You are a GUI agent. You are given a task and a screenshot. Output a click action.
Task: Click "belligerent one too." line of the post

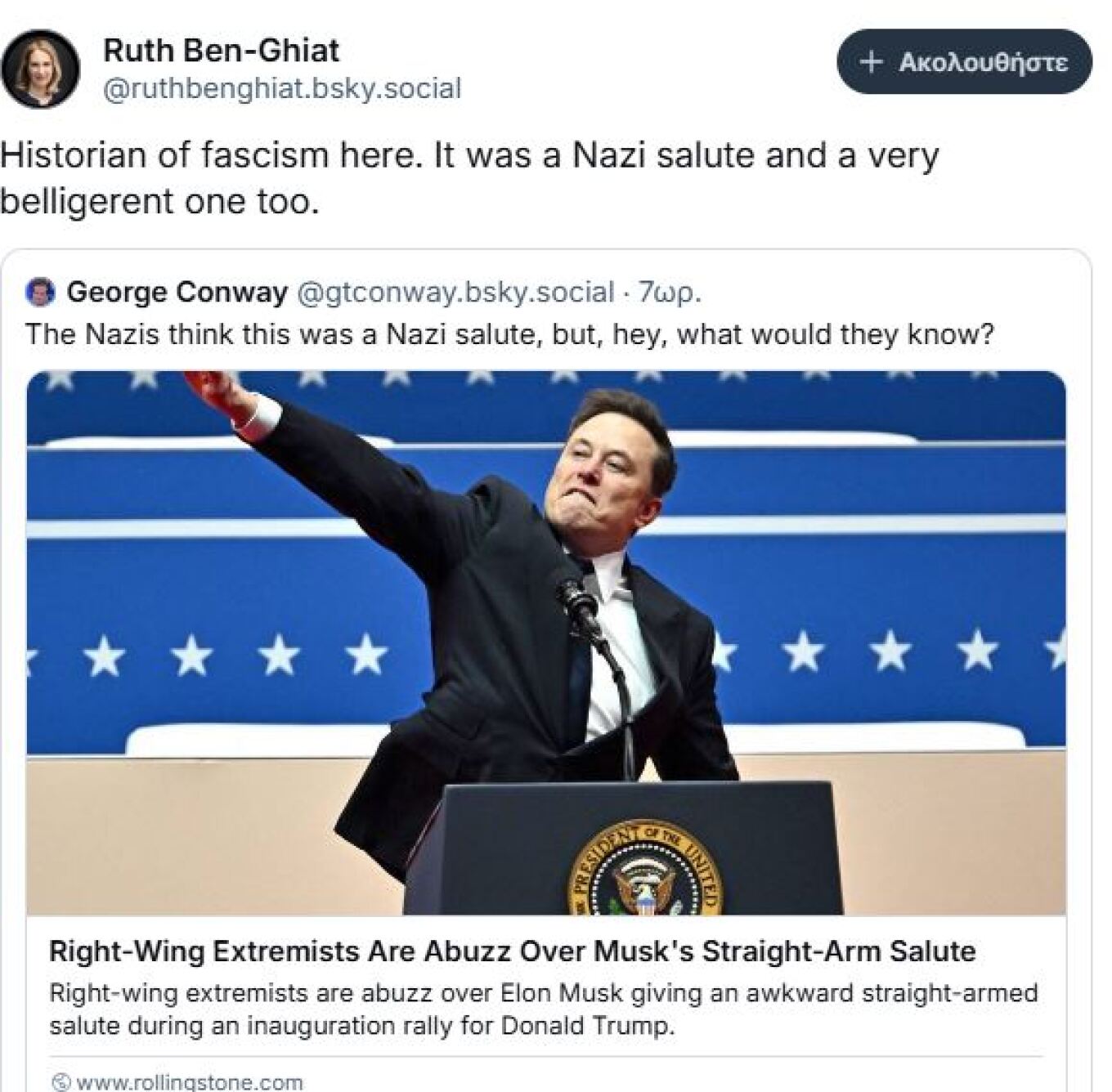pyautogui.click(x=159, y=201)
